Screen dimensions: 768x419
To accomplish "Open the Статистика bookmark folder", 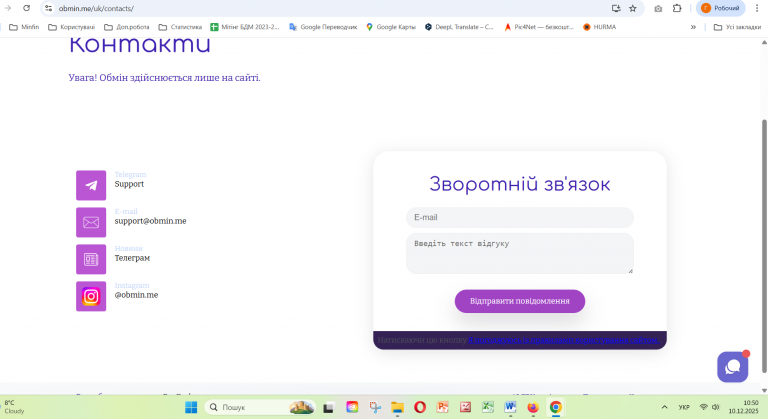I will click(x=180, y=27).
